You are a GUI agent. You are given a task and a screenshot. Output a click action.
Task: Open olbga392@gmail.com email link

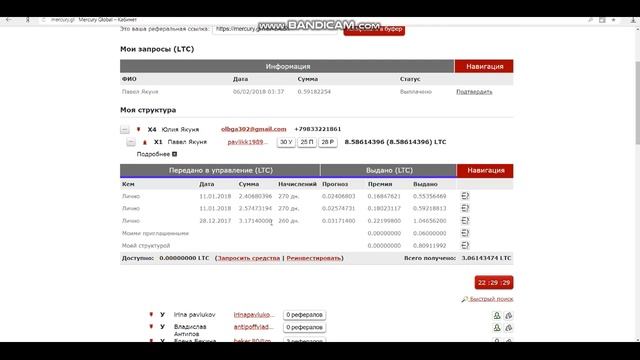coord(253,129)
